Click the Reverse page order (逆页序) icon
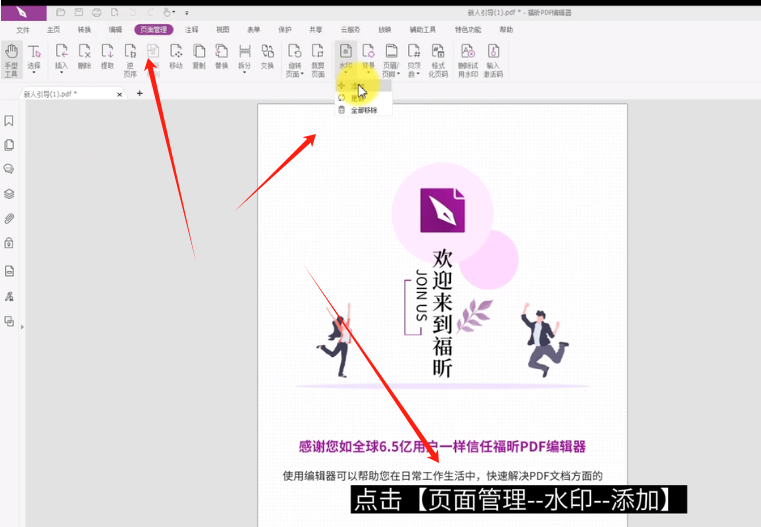 point(130,60)
